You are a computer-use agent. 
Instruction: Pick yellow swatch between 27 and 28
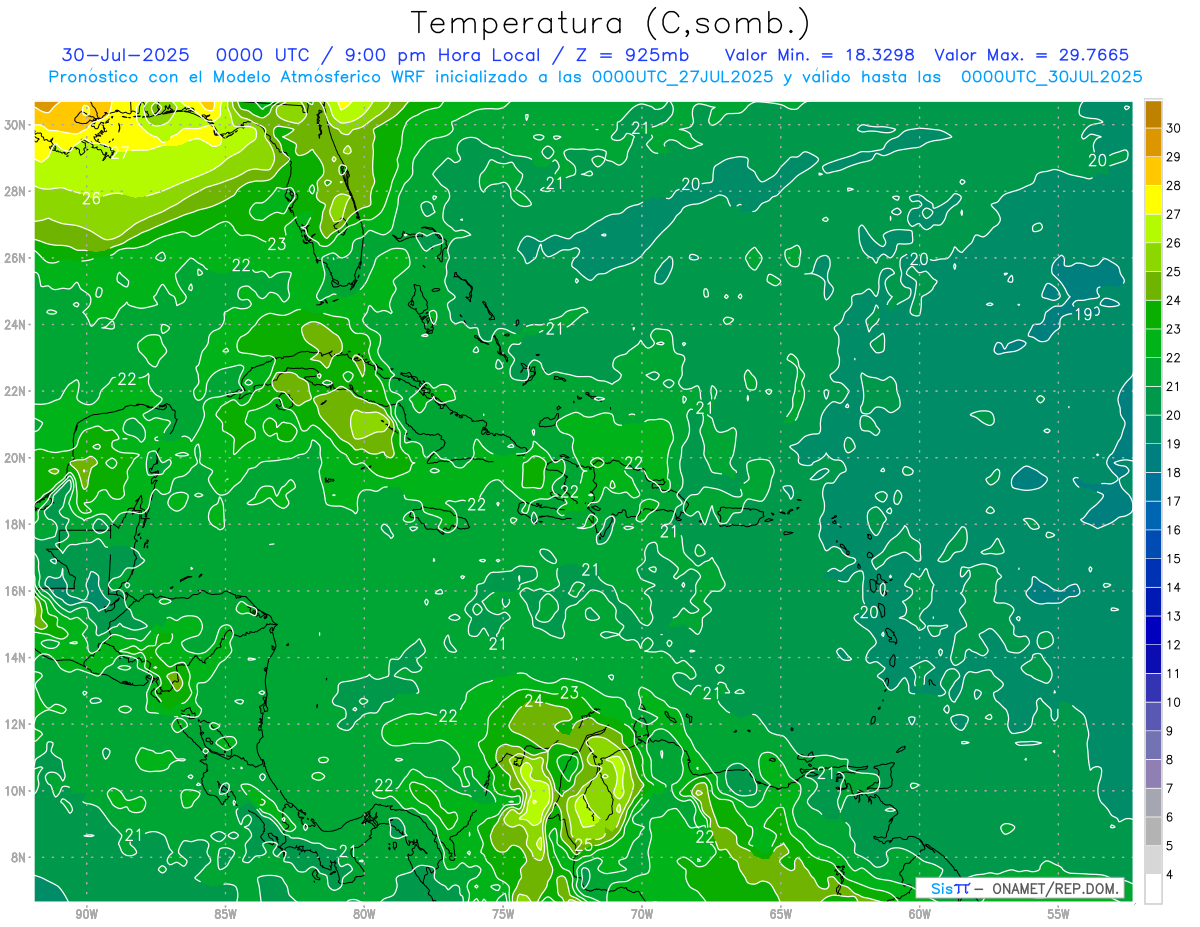click(1153, 200)
